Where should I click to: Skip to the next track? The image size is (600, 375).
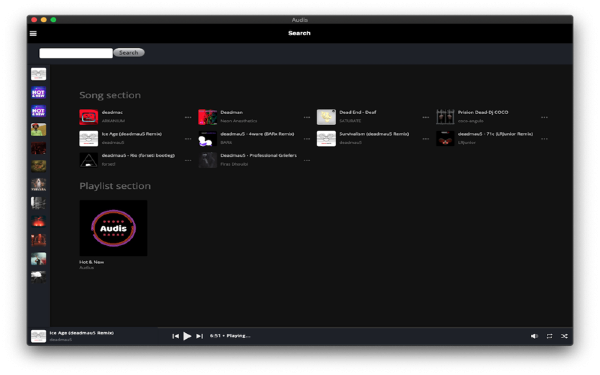click(199, 336)
